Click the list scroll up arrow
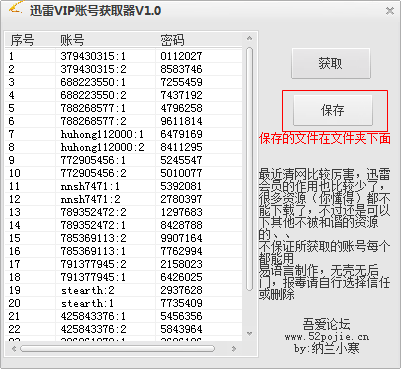This screenshot has height=369, width=401. (249, 38)
